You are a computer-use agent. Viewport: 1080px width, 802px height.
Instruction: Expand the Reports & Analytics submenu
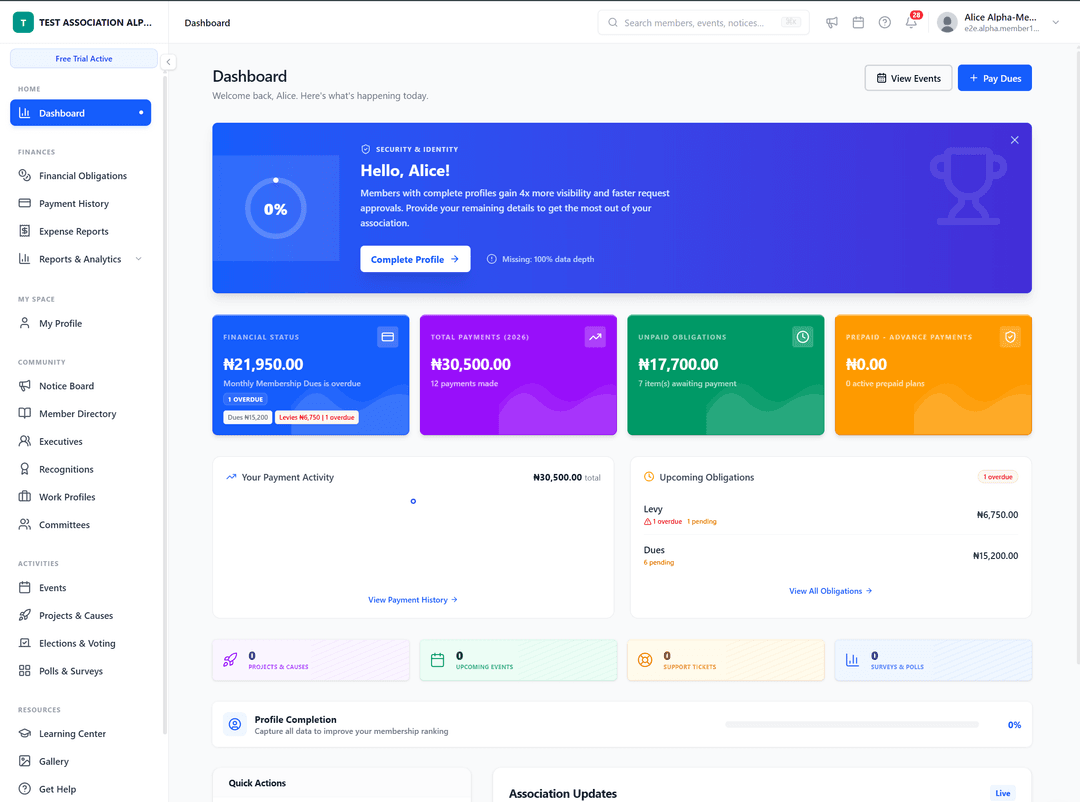[138, 259]
